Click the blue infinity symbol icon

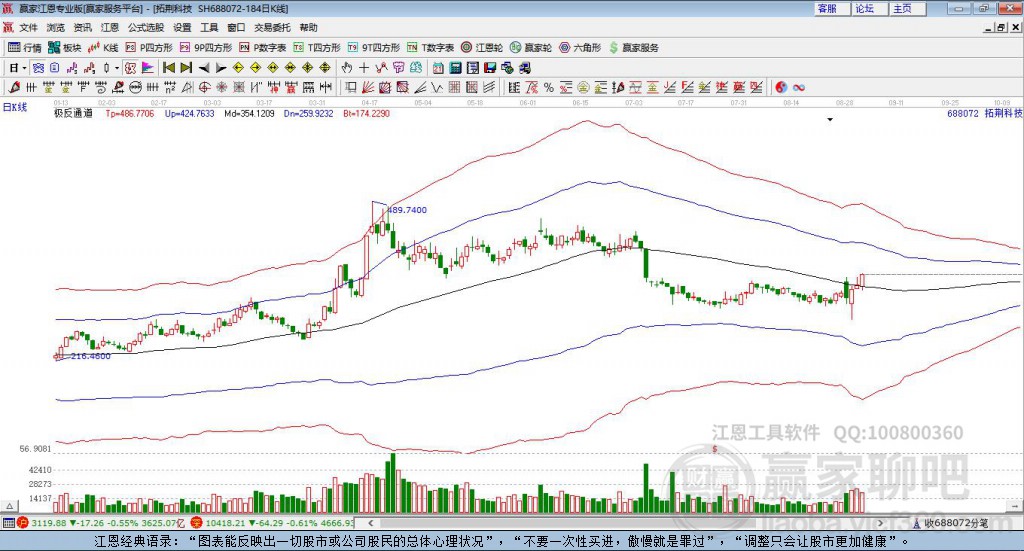(x=799, y=87)
